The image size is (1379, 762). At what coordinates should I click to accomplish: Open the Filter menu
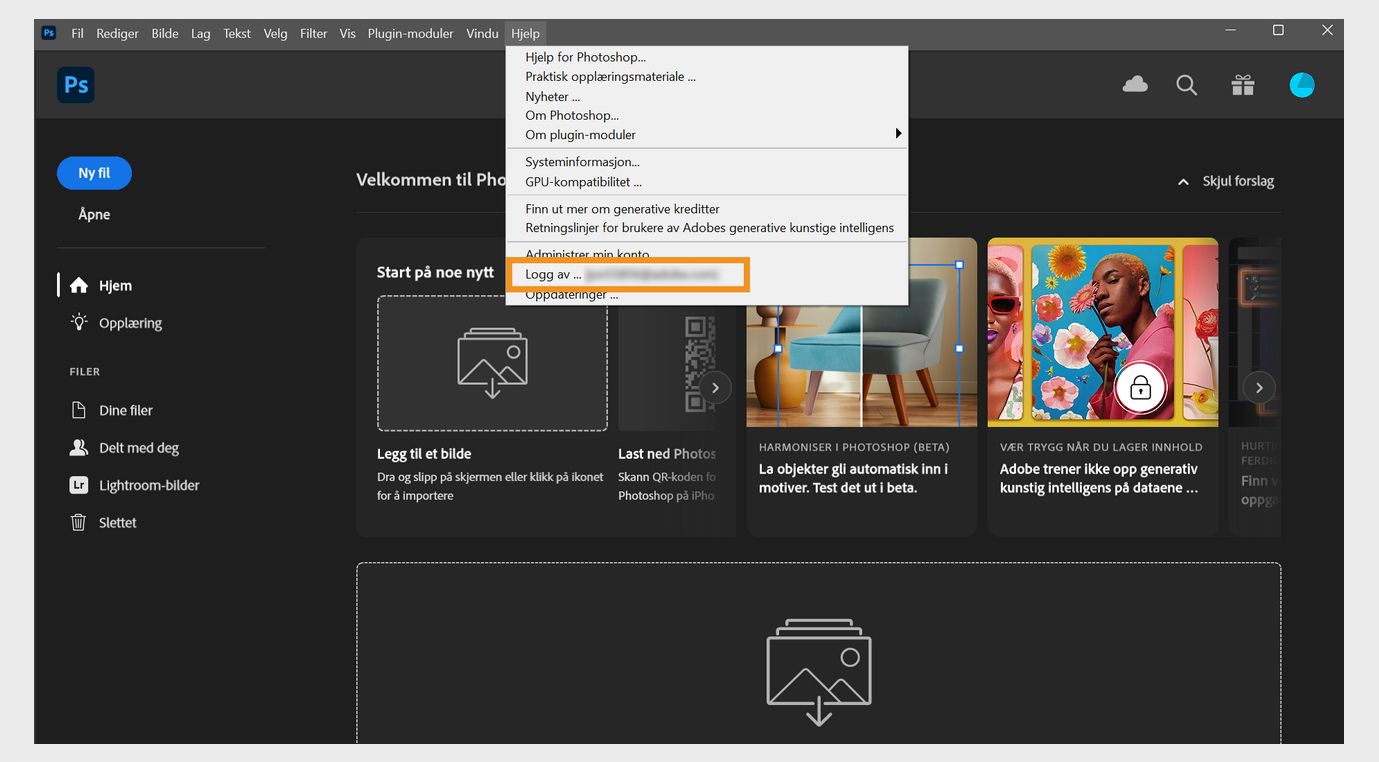314,33
